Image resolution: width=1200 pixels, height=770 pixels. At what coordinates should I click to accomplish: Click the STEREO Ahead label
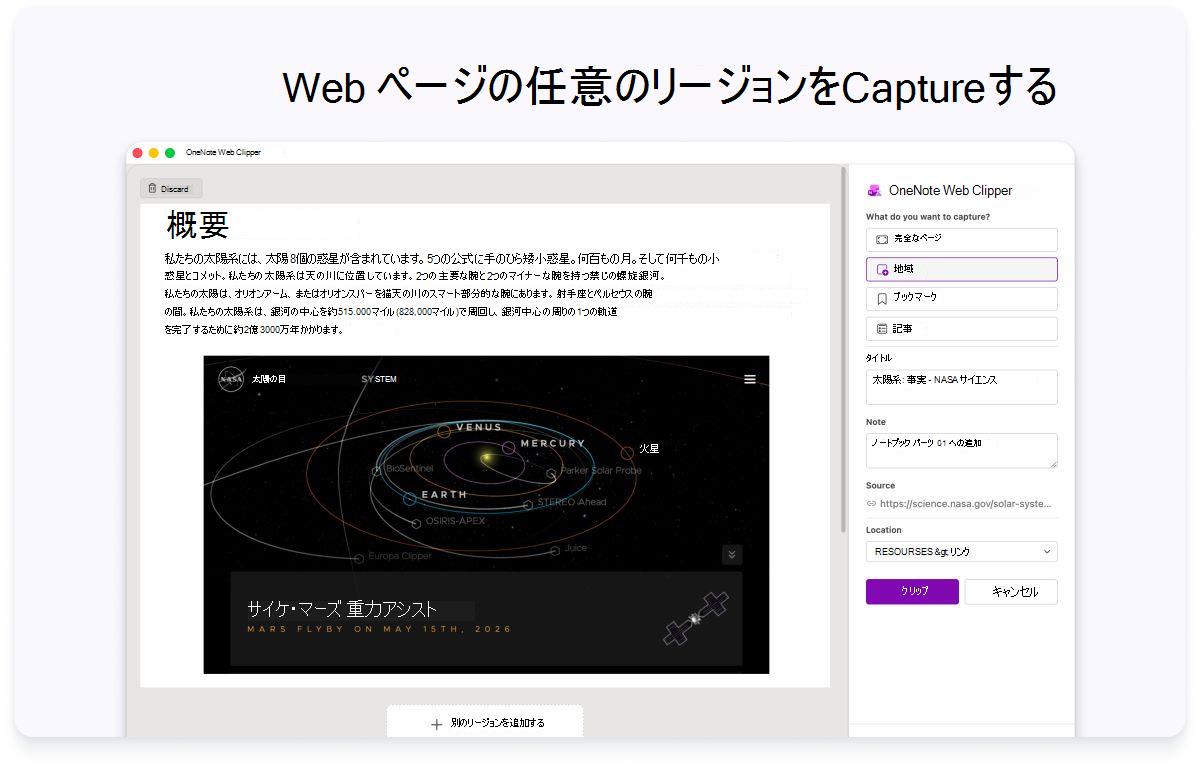[572, 502]
